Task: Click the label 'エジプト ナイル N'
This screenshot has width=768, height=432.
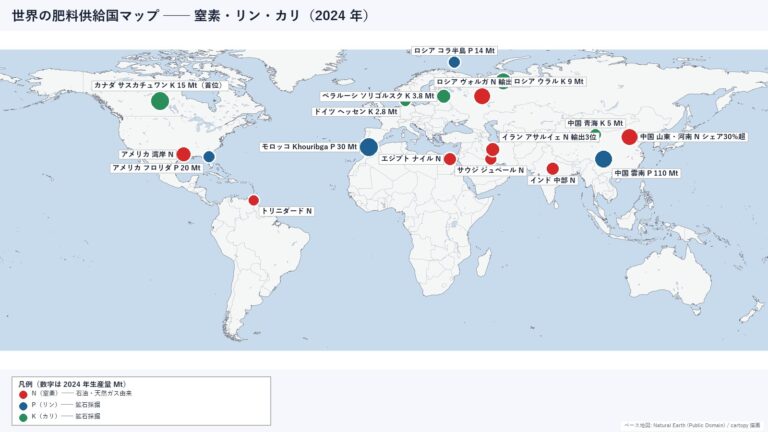Action: point(411,159)
